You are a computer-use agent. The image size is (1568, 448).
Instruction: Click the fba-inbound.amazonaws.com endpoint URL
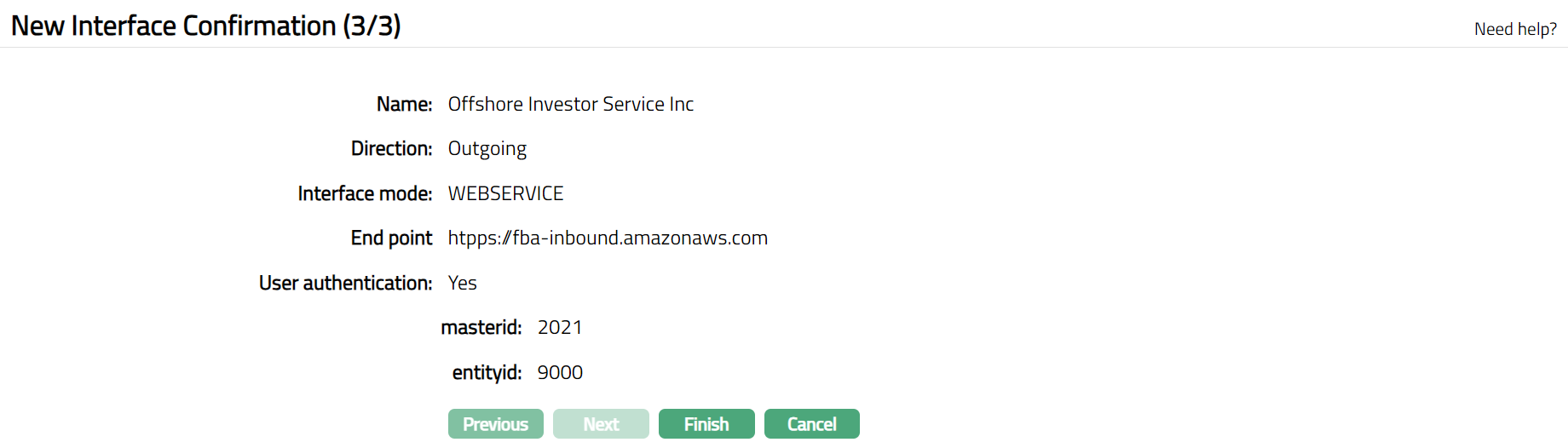pos(608,238)
